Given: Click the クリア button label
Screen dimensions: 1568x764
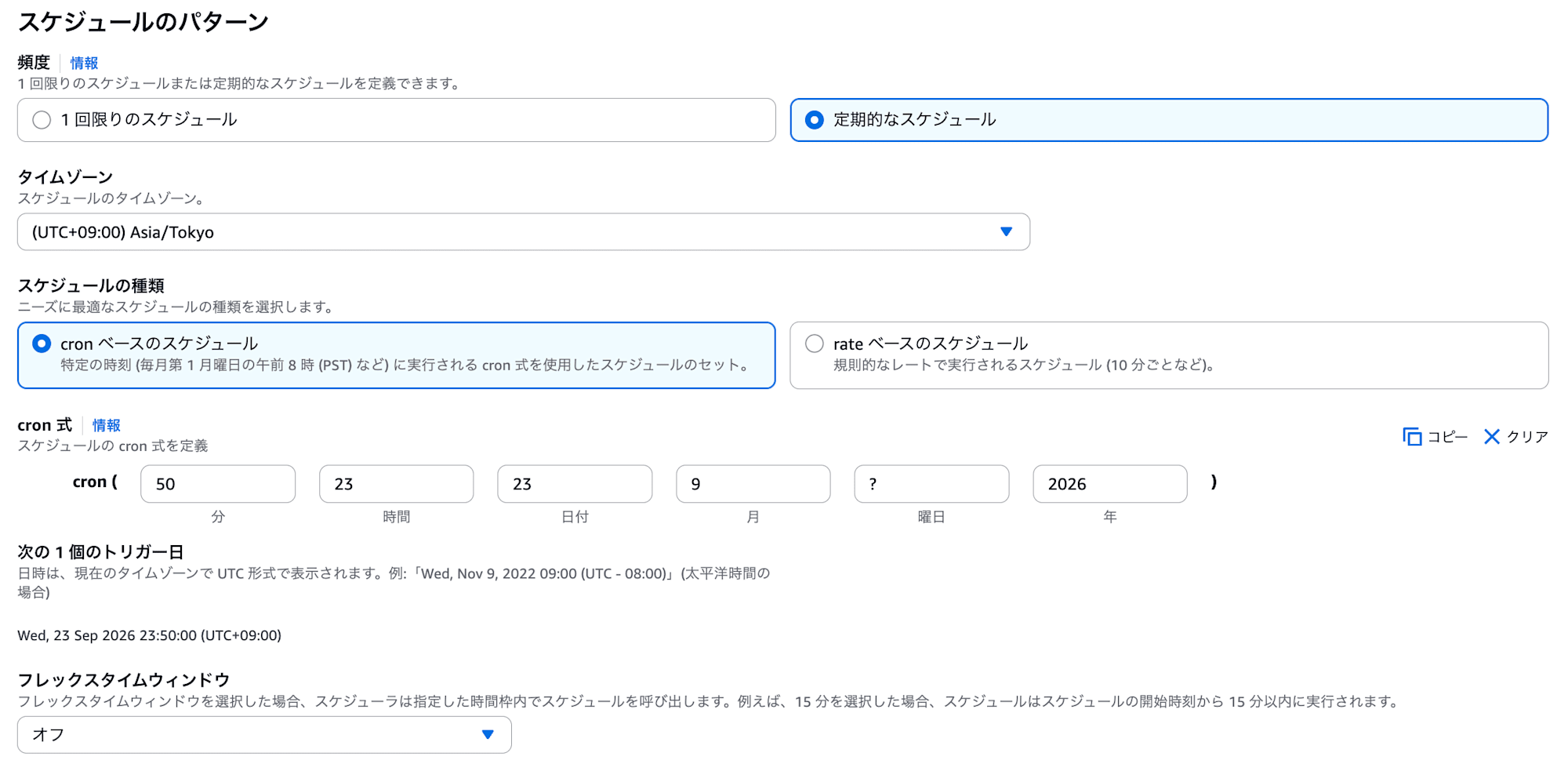Looking at the screenshot, I should click(1527, 437).
